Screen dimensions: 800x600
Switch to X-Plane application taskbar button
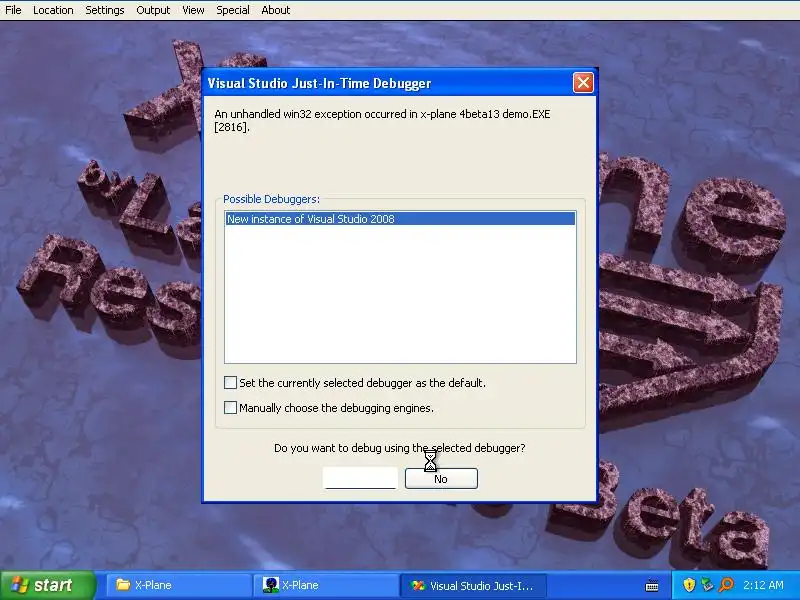326,585
